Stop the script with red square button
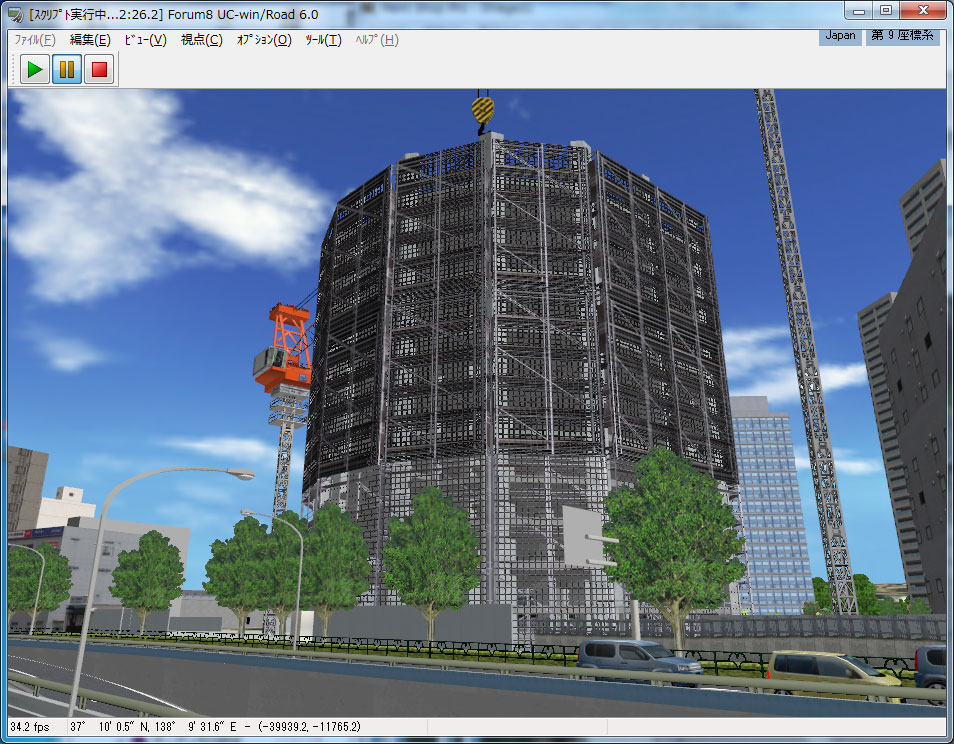 [99, 69]
